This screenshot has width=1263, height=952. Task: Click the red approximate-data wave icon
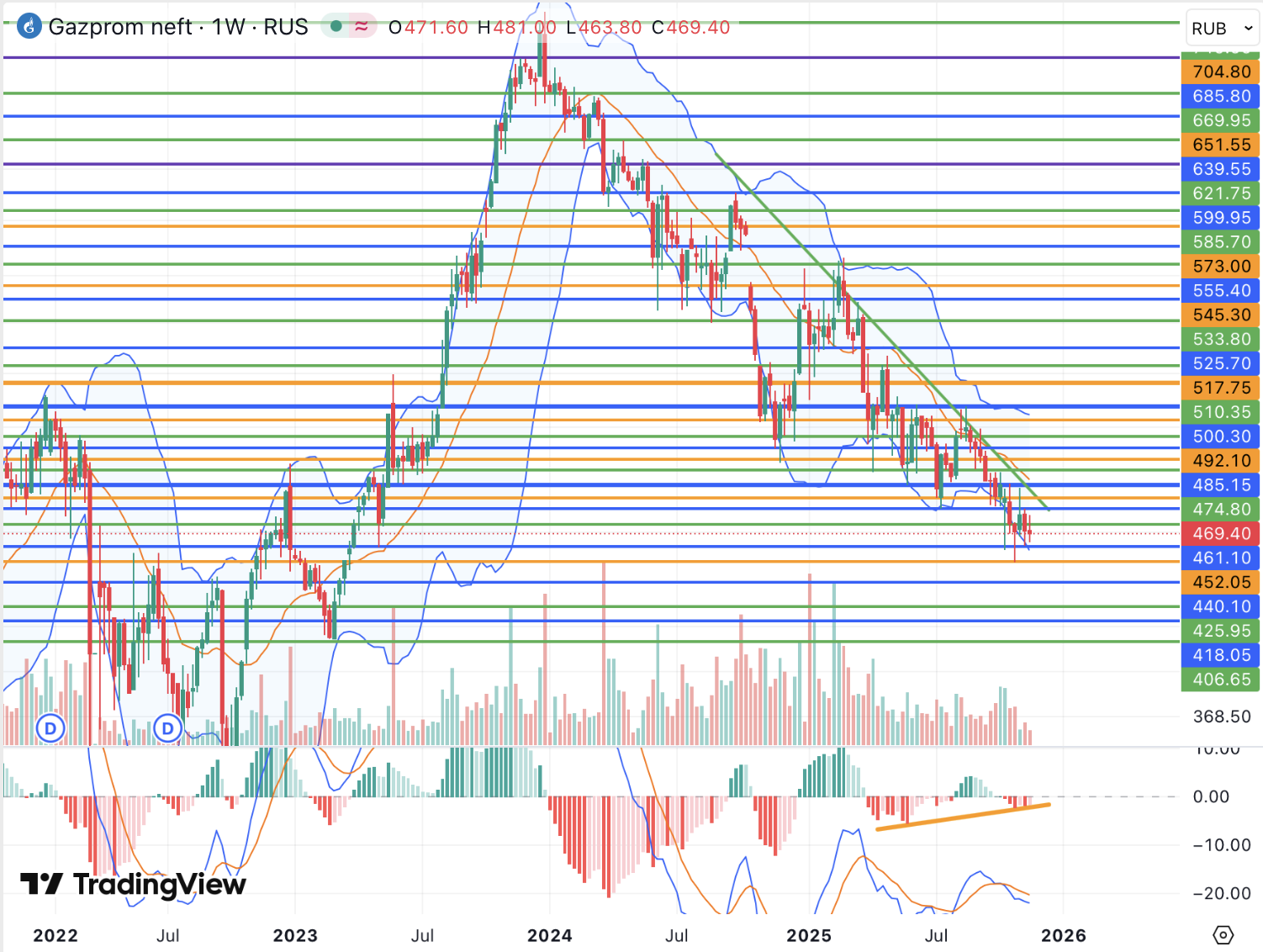[362, 26]
